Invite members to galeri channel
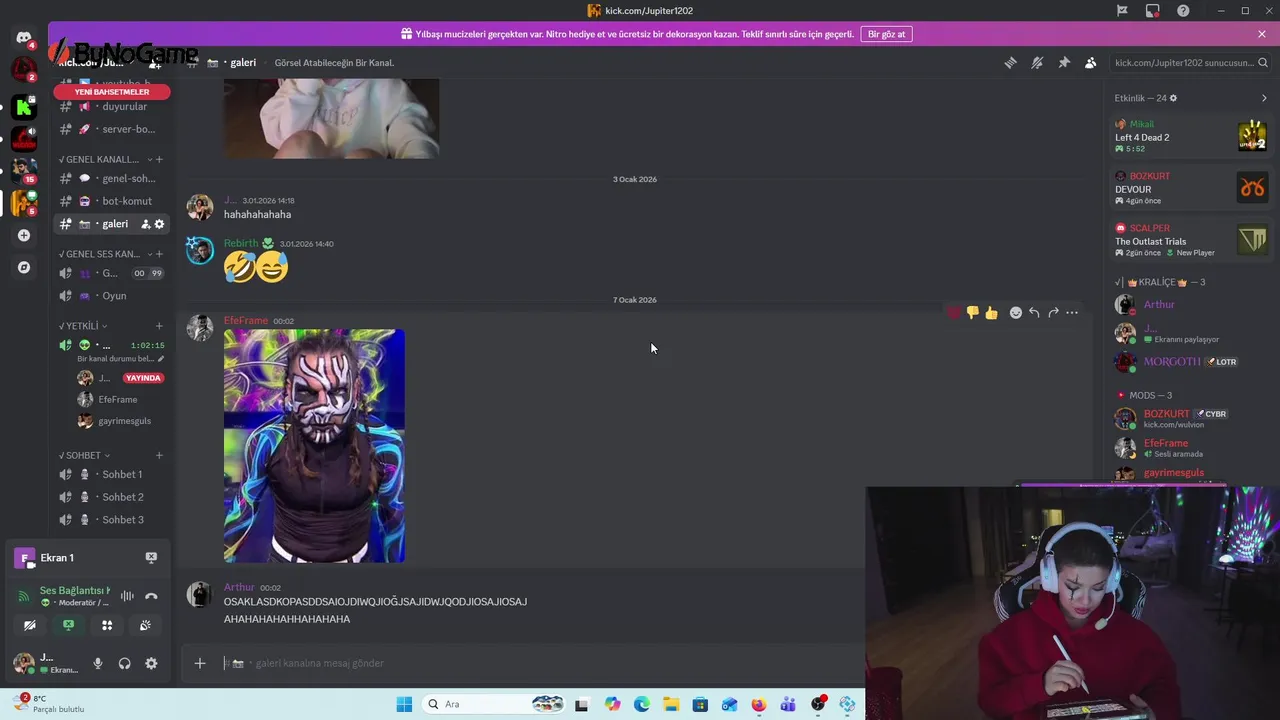 [145, 224]
